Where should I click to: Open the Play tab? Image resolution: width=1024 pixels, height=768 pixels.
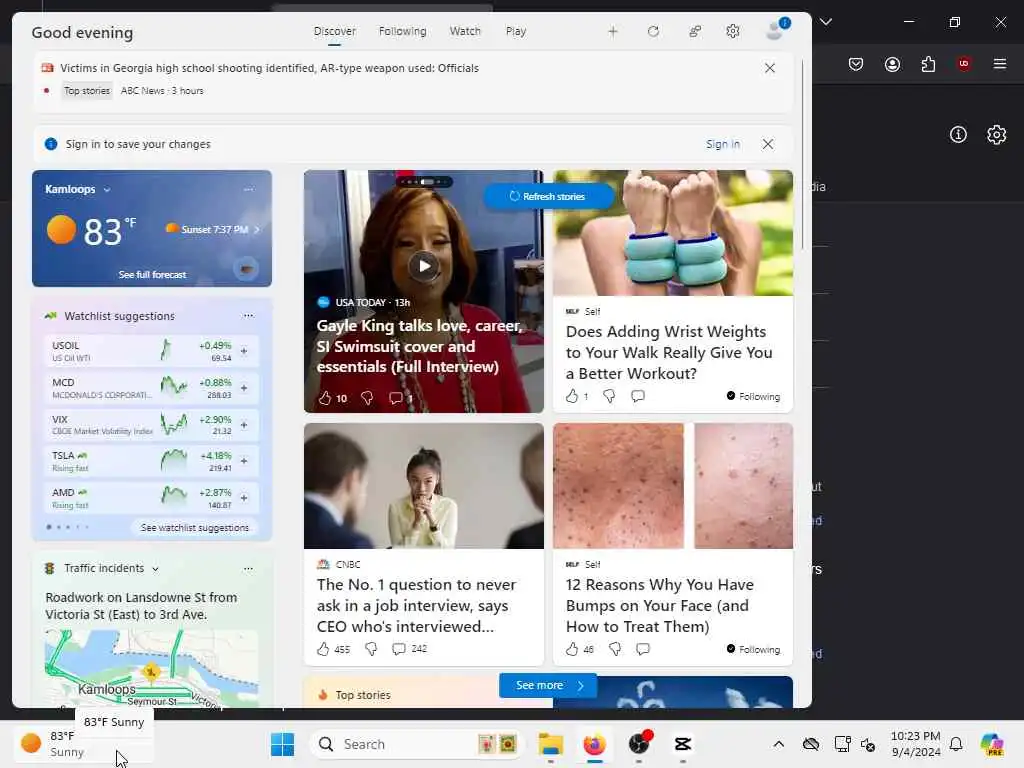point(515,31)
